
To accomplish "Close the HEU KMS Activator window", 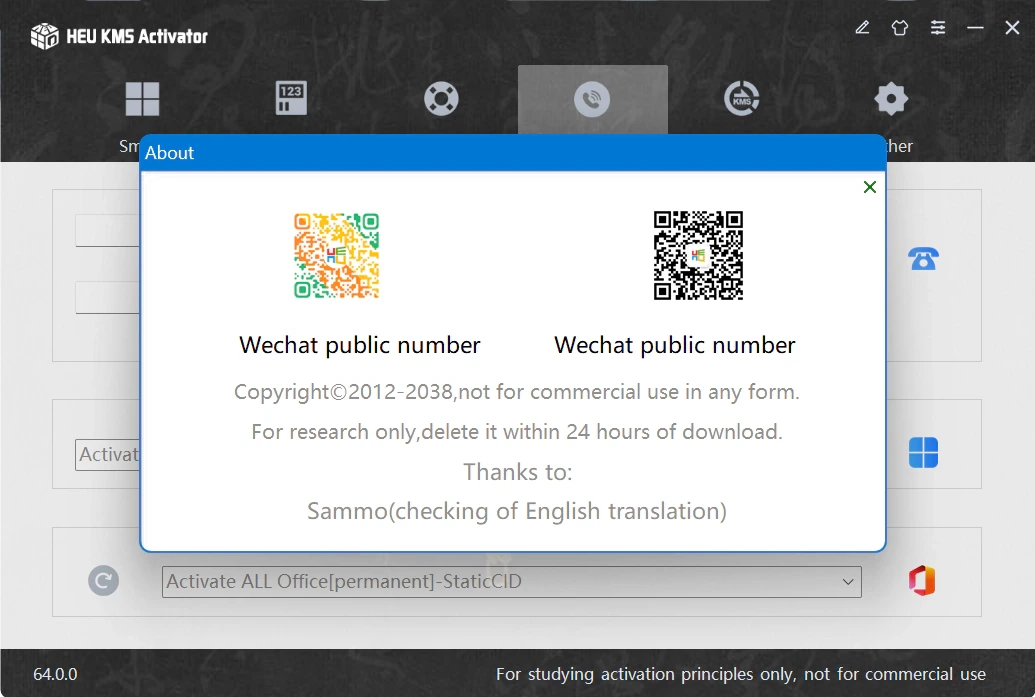I will pos(1012,28).
